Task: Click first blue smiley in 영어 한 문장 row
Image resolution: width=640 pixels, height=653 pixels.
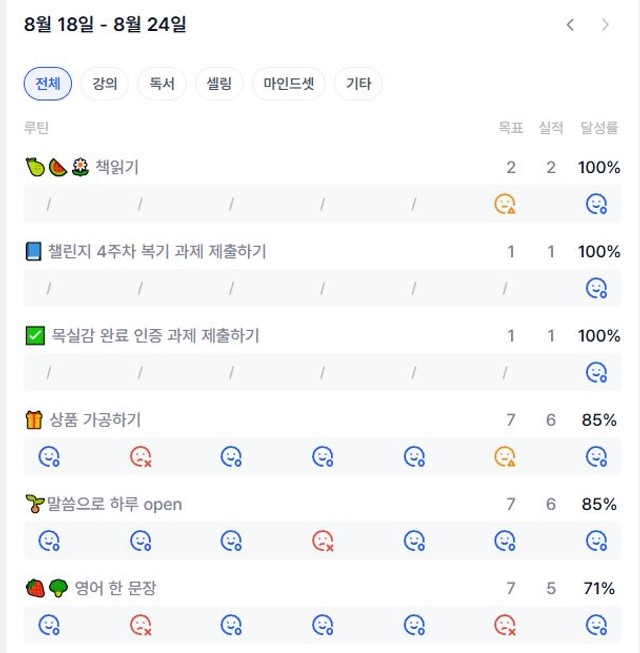Action: click(49, 625)
